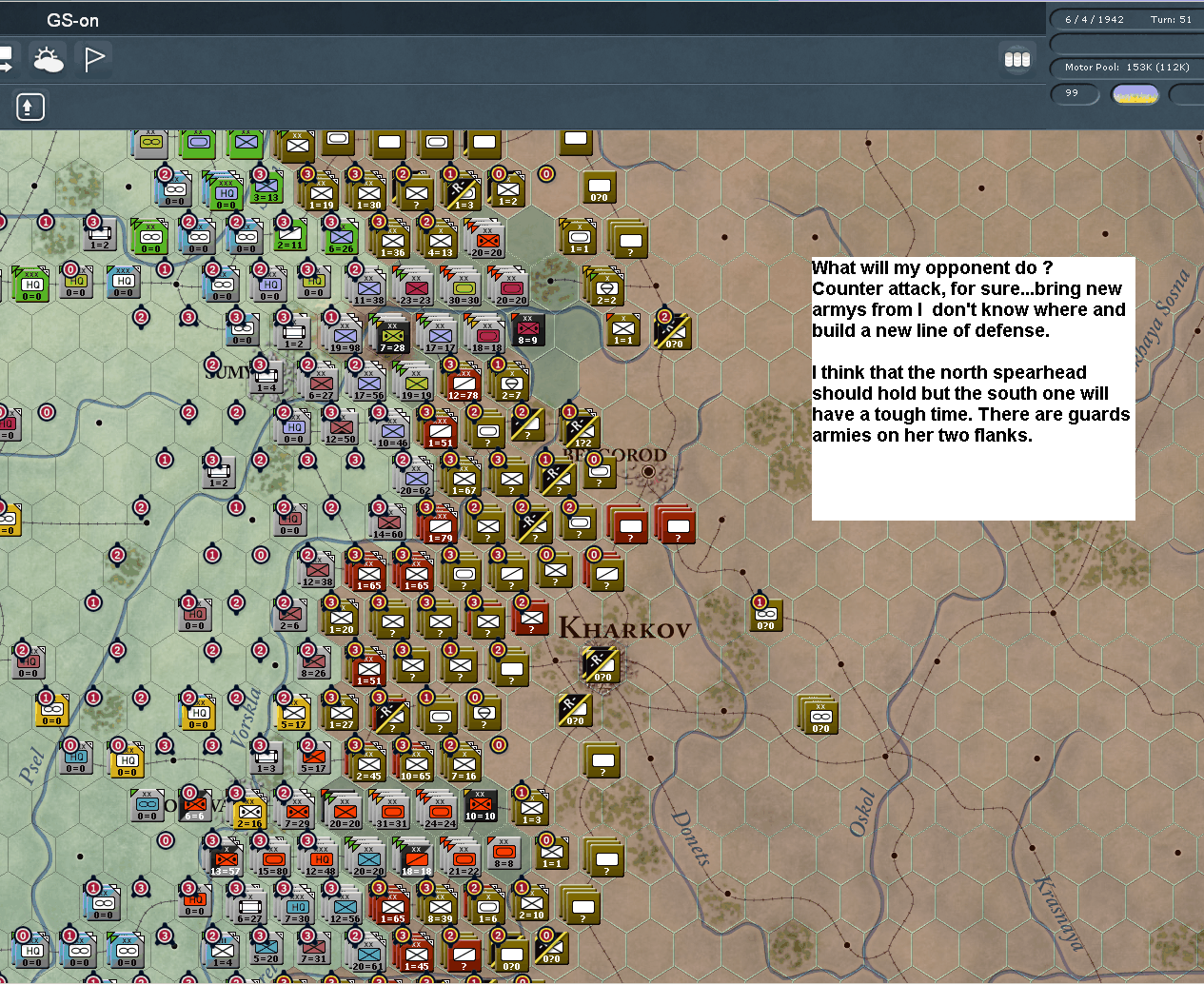Select the unit labeled 20=62
1204x985 pixels.
415,479
